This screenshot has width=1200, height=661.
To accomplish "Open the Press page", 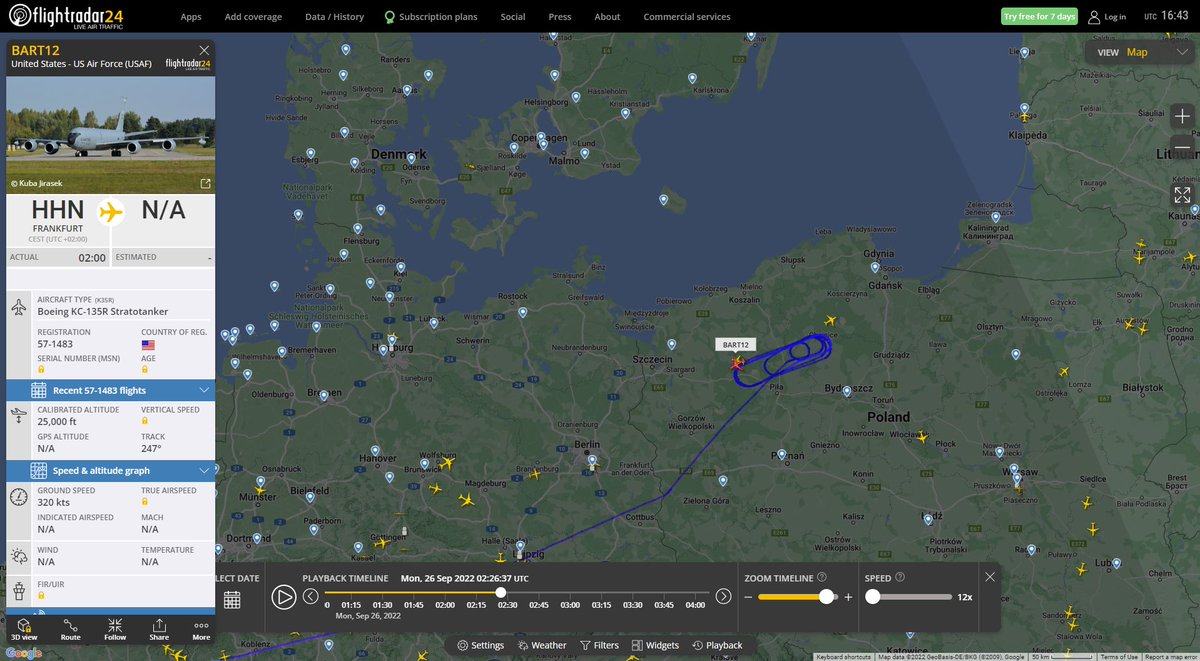I will (560, 17).
